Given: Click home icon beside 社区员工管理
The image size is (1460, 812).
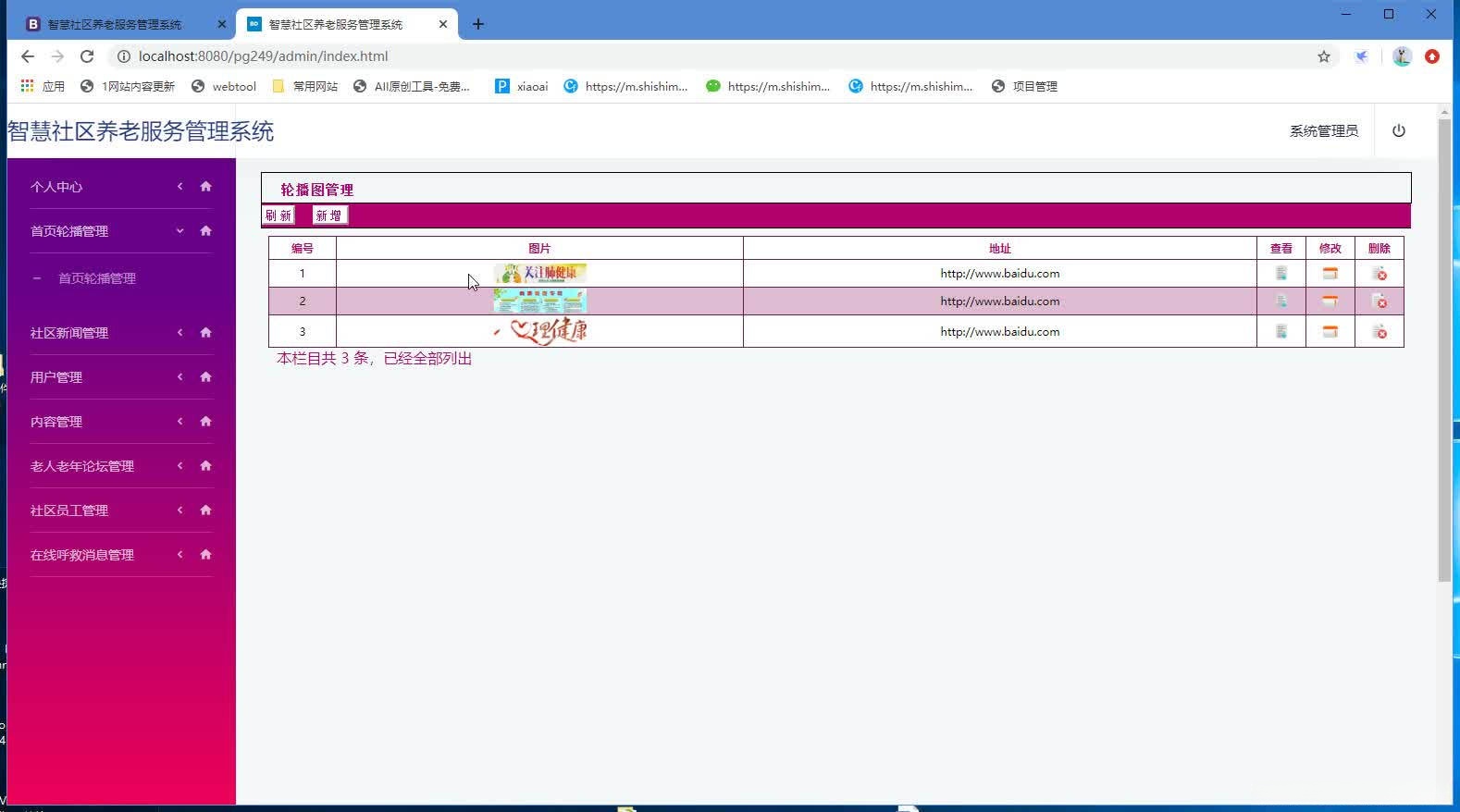Looking at the screenshot, I should pos(206,511).
